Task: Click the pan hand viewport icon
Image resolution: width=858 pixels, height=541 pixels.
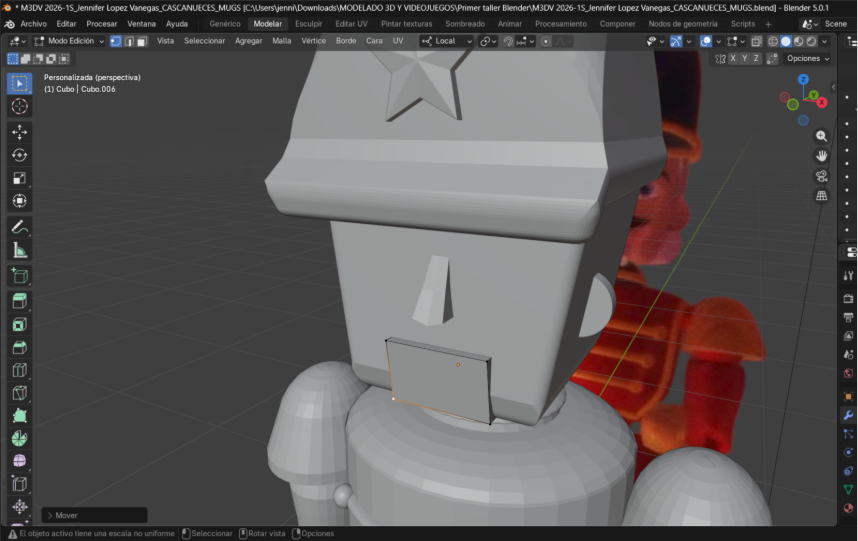Action: pos(822,156)
